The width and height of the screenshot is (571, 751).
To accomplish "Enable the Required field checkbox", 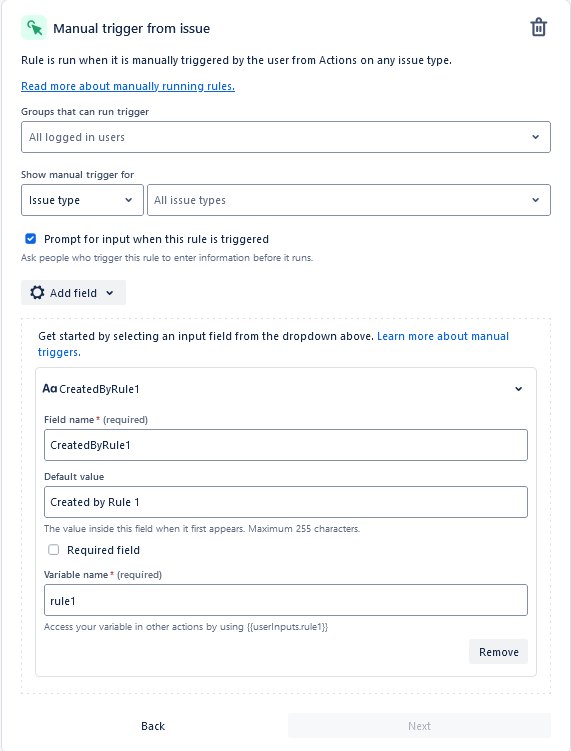I will coord(54,549).
